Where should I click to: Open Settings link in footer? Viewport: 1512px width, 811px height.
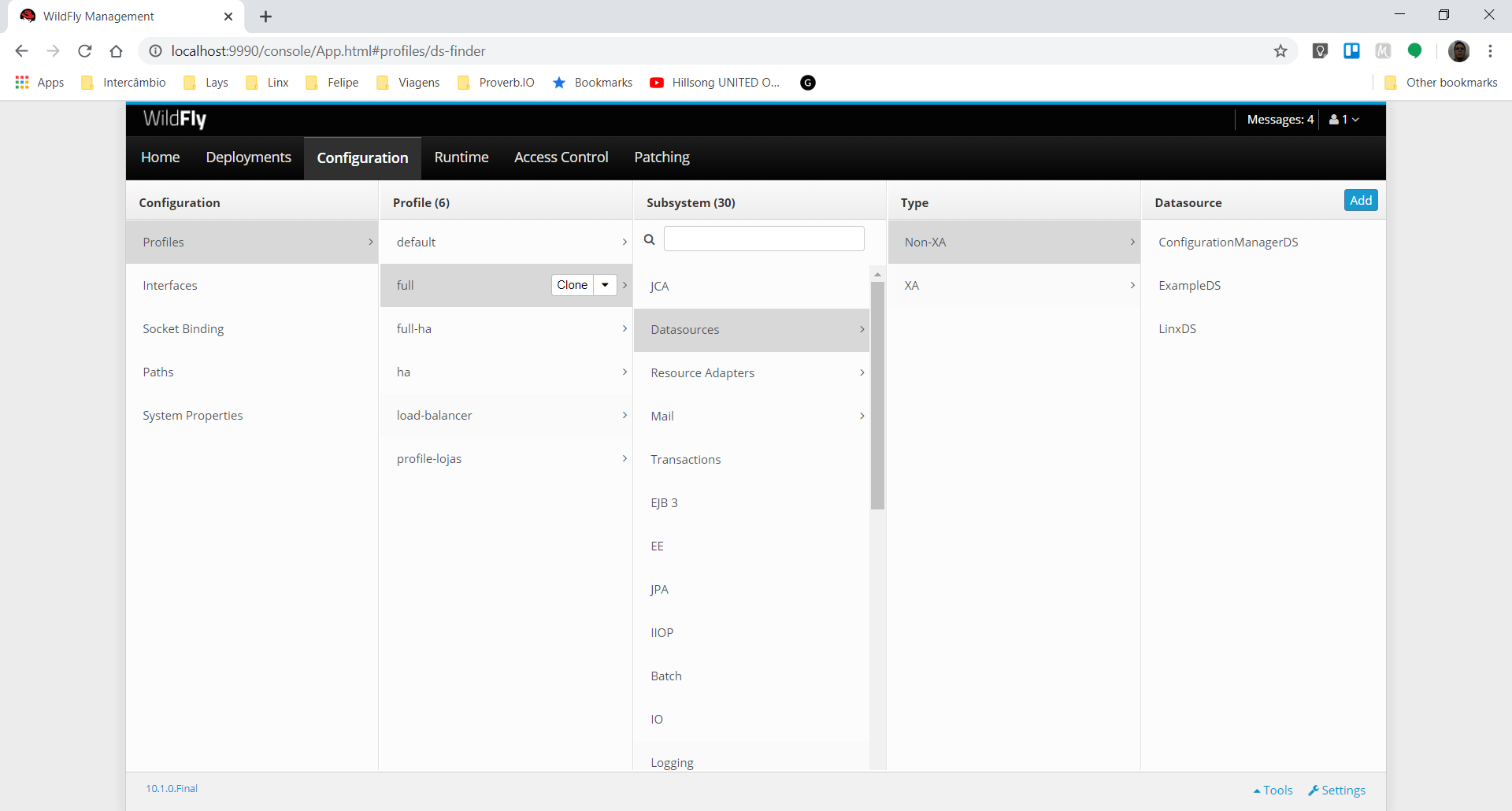pos(1337,790)
